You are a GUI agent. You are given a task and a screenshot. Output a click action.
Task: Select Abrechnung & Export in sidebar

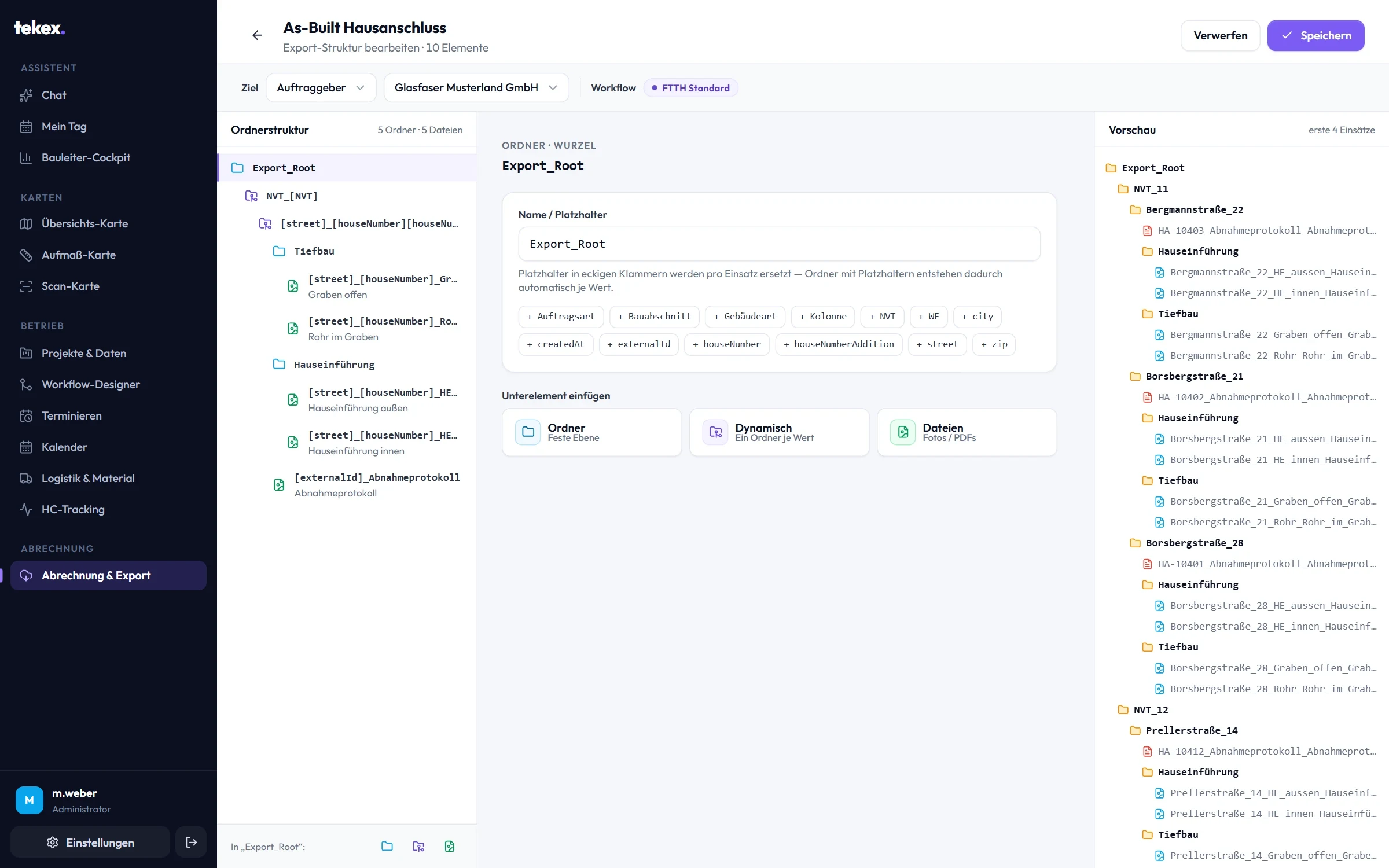point(108,576)
